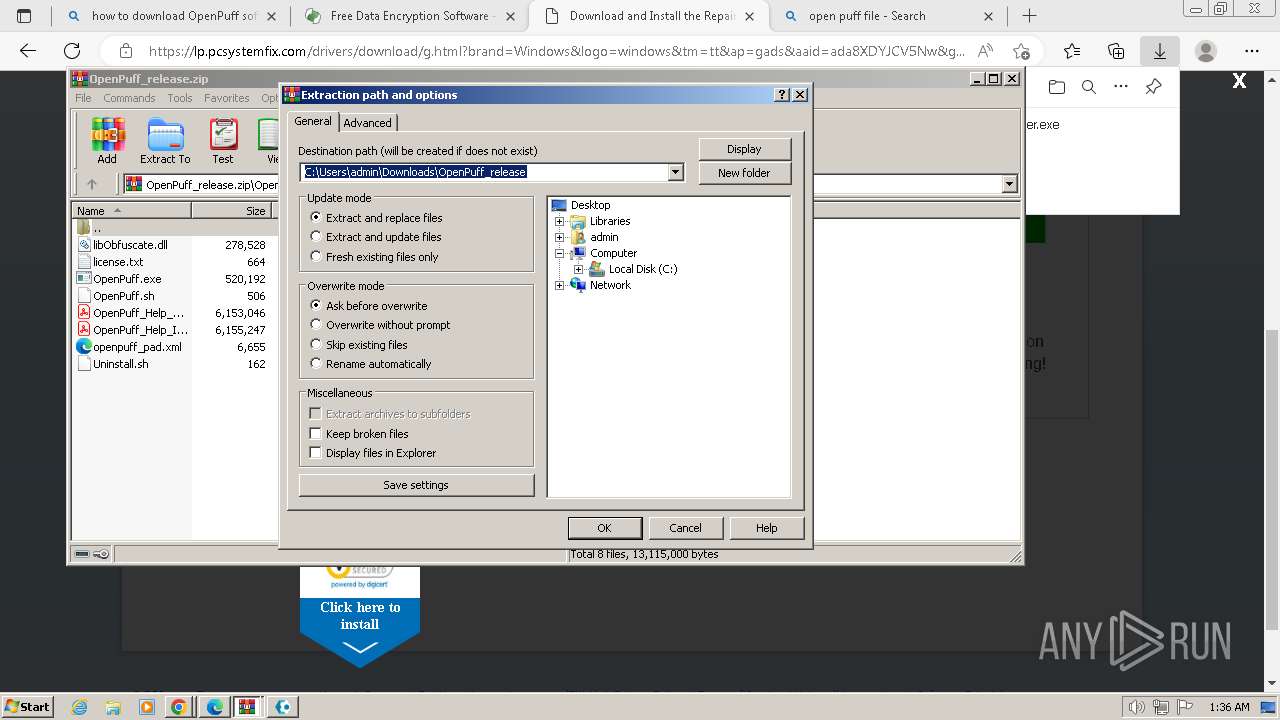Open Start menu on taskbar

[x=27, y=706]
